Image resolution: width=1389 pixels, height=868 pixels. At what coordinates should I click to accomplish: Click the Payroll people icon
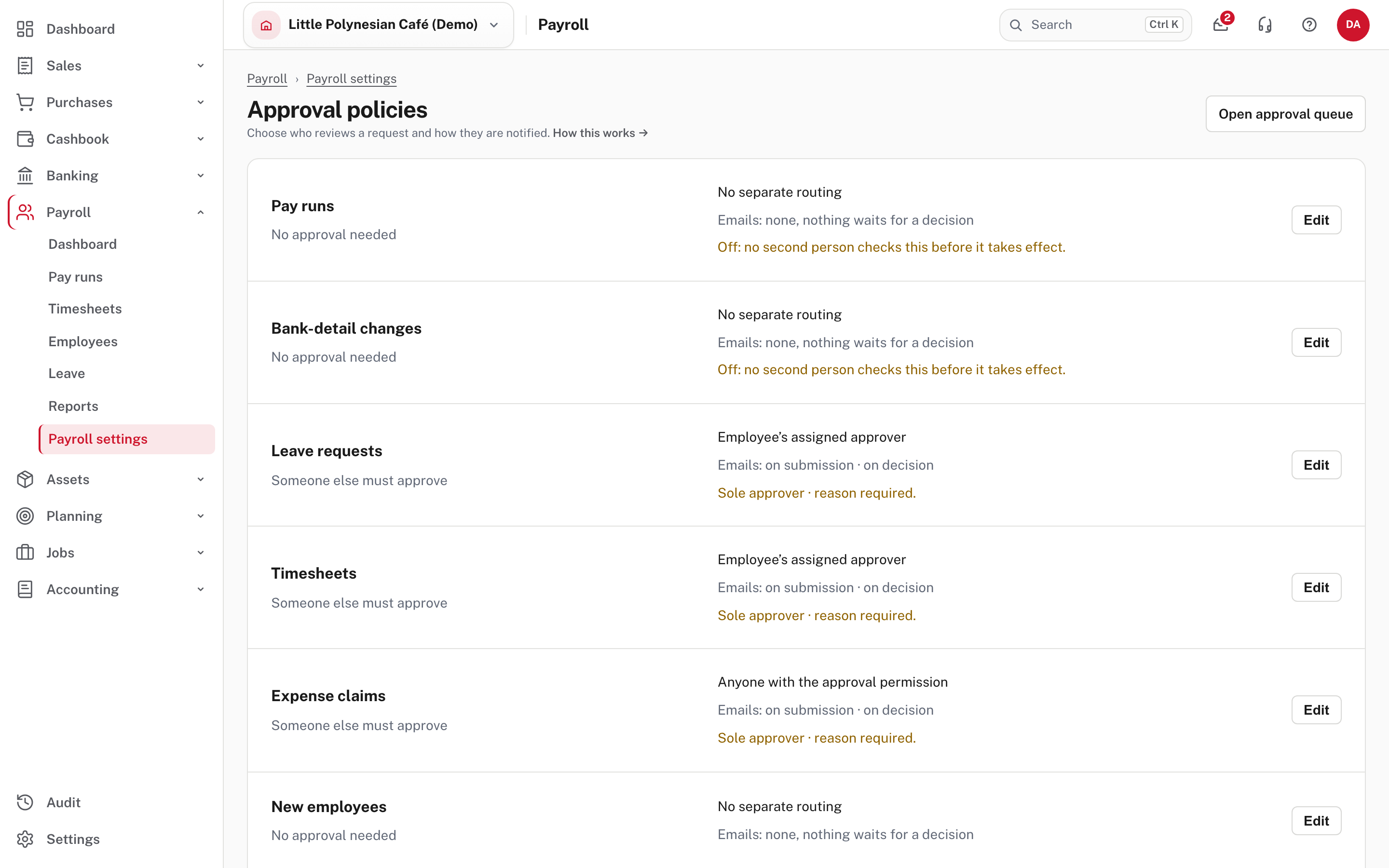[x=25, y=212]
